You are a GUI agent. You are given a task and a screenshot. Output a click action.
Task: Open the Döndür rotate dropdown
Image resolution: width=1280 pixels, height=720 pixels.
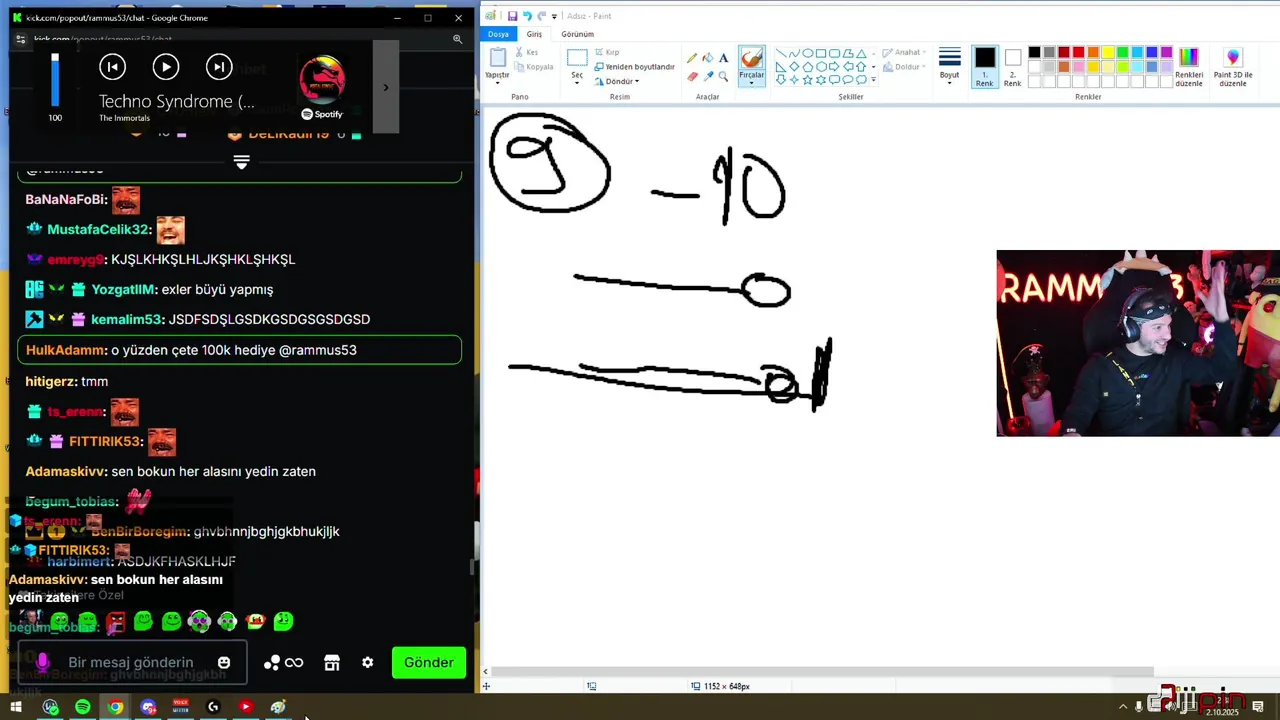coord(617,81)
